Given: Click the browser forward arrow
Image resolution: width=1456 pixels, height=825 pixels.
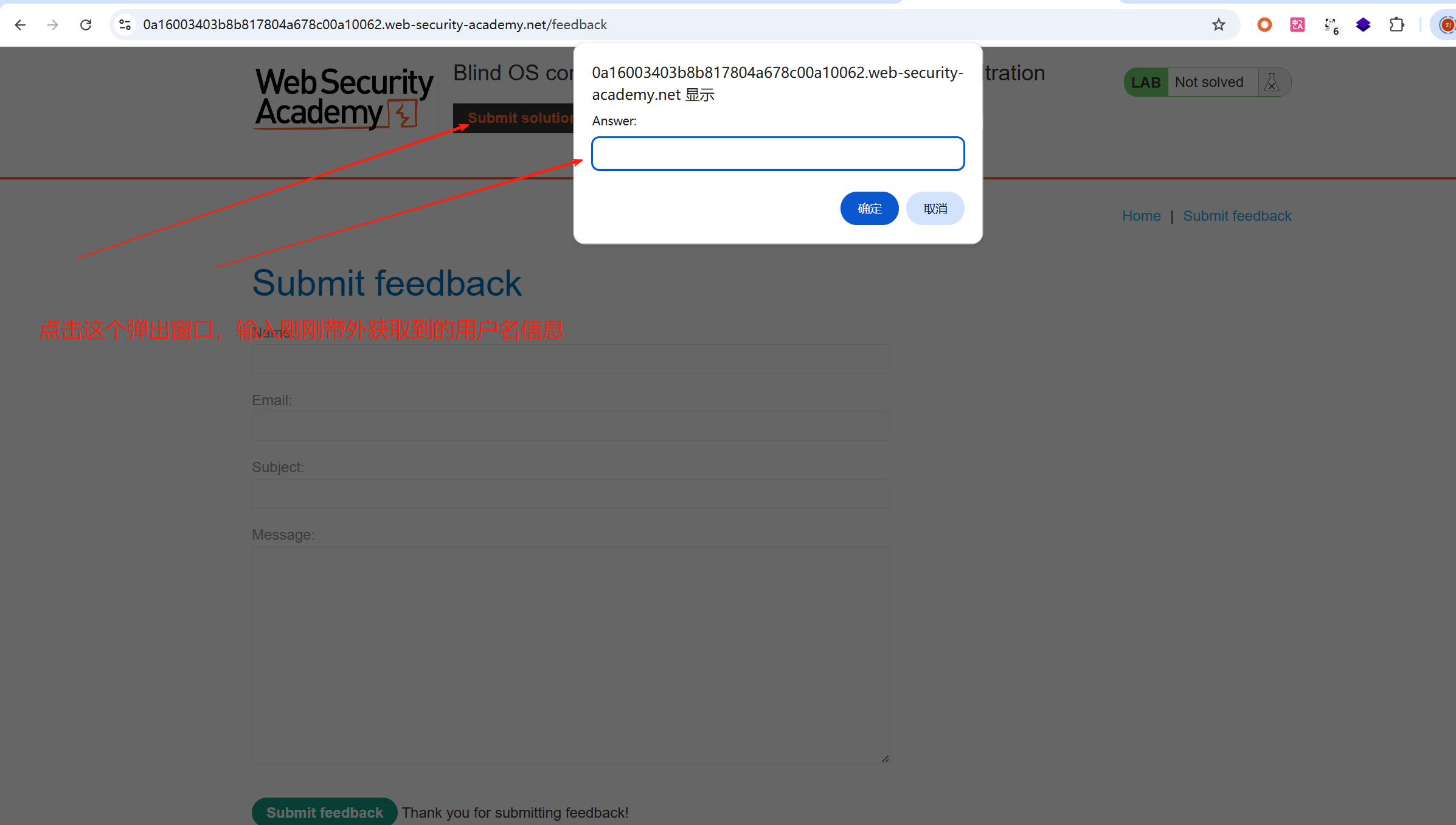Looking at the screenshot, I should (x=53, y=25).
